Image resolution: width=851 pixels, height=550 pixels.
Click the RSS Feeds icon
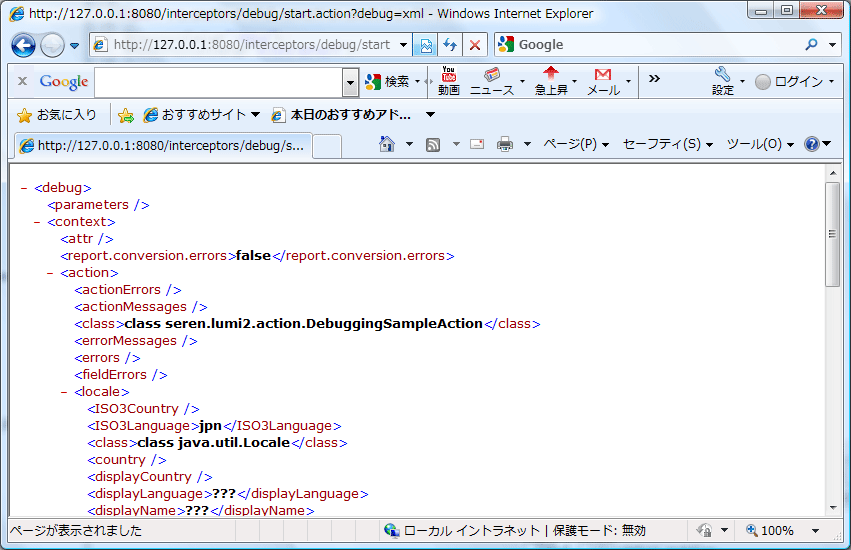433,144
